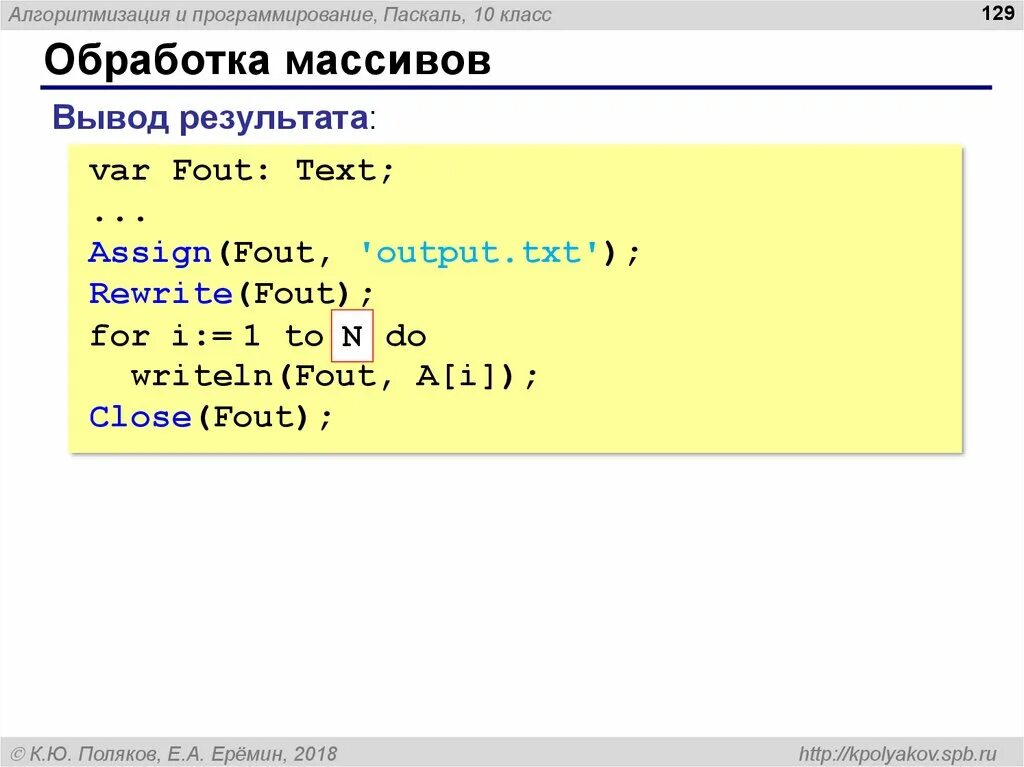Viewport: 1024px width, 767px height.
Task: Select the boxed 'N' in the for loop
Action: click(352, 336)
